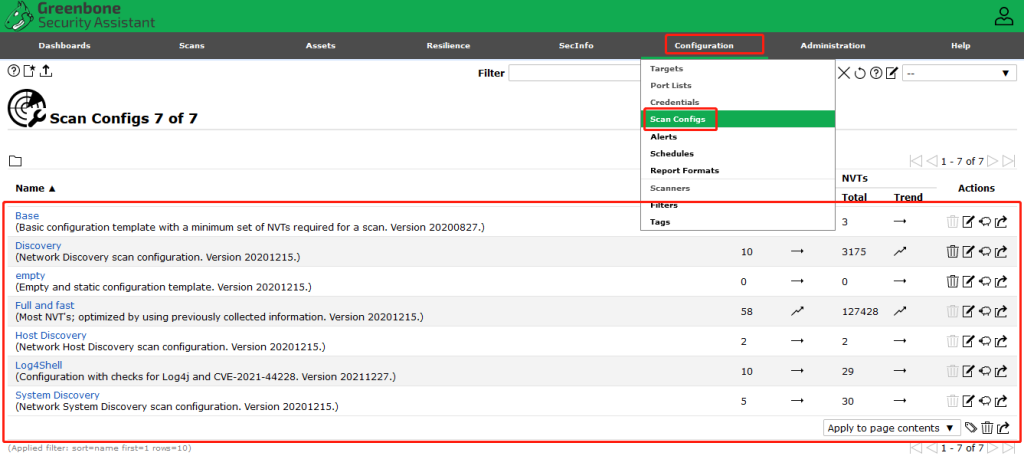Screen dimensions: 1024x466
Task: Move the Discovery config to trashcan
Action: tap(952, 252)
